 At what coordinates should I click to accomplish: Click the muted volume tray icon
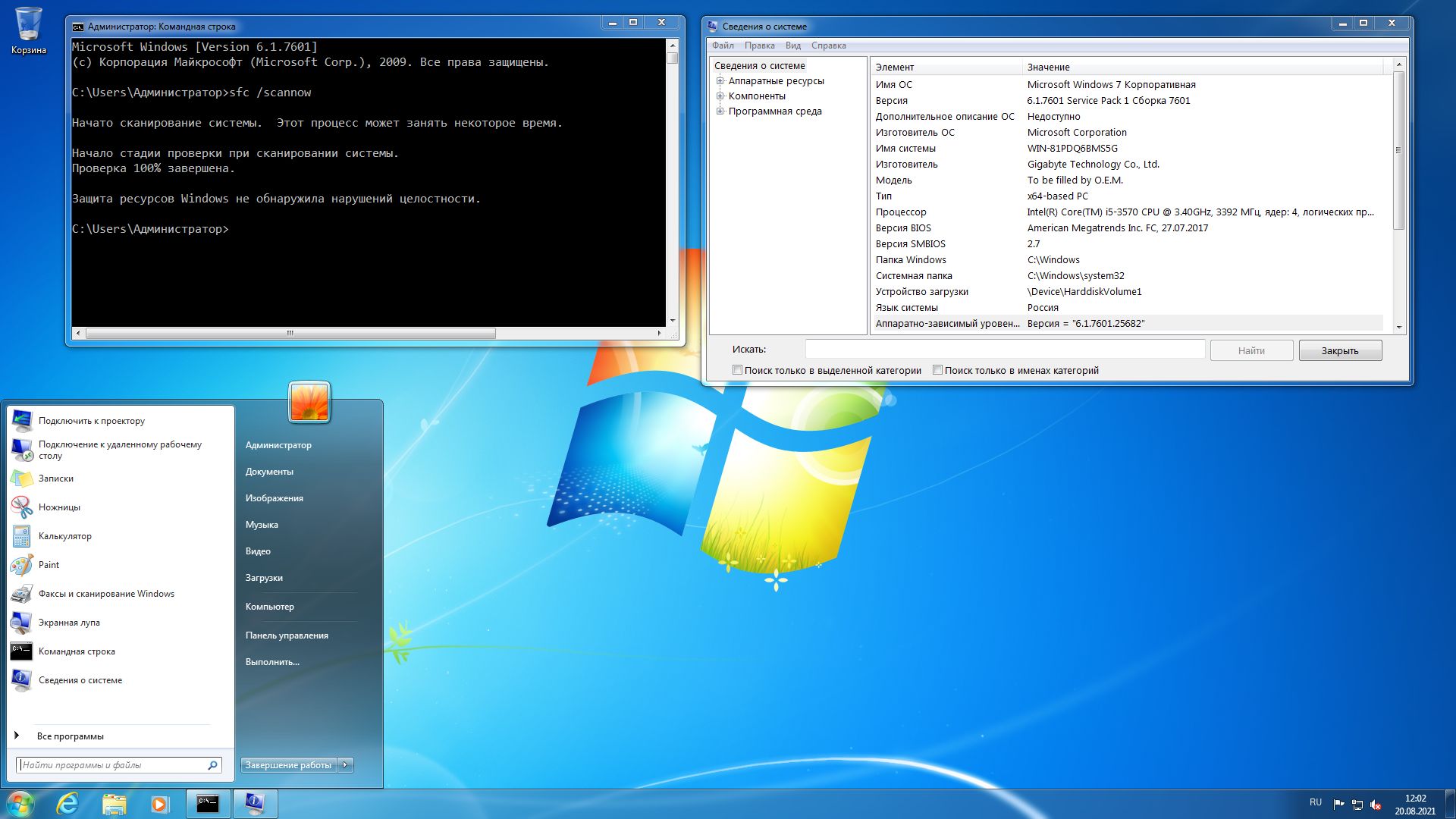1376,805
